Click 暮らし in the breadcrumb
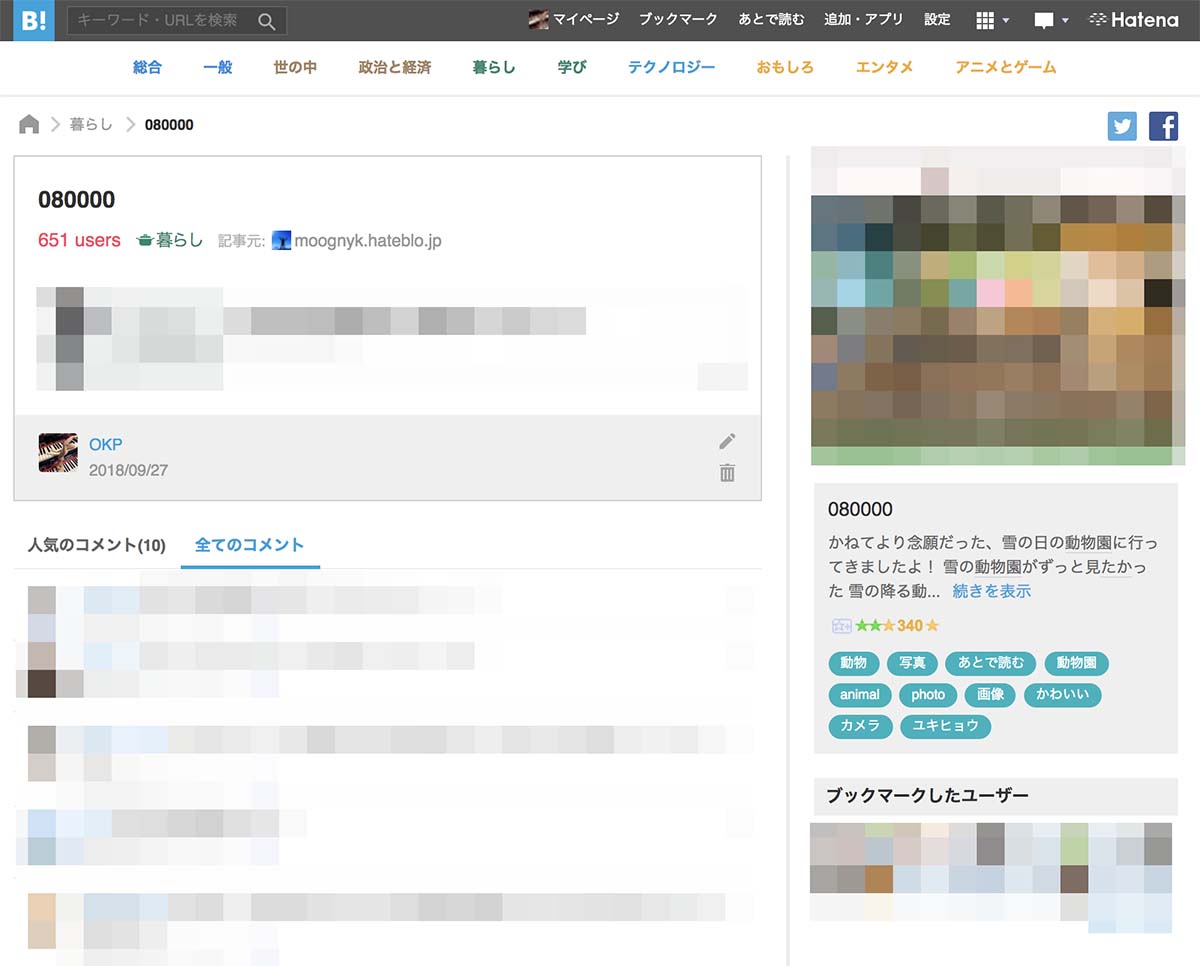 pos(91,125)
